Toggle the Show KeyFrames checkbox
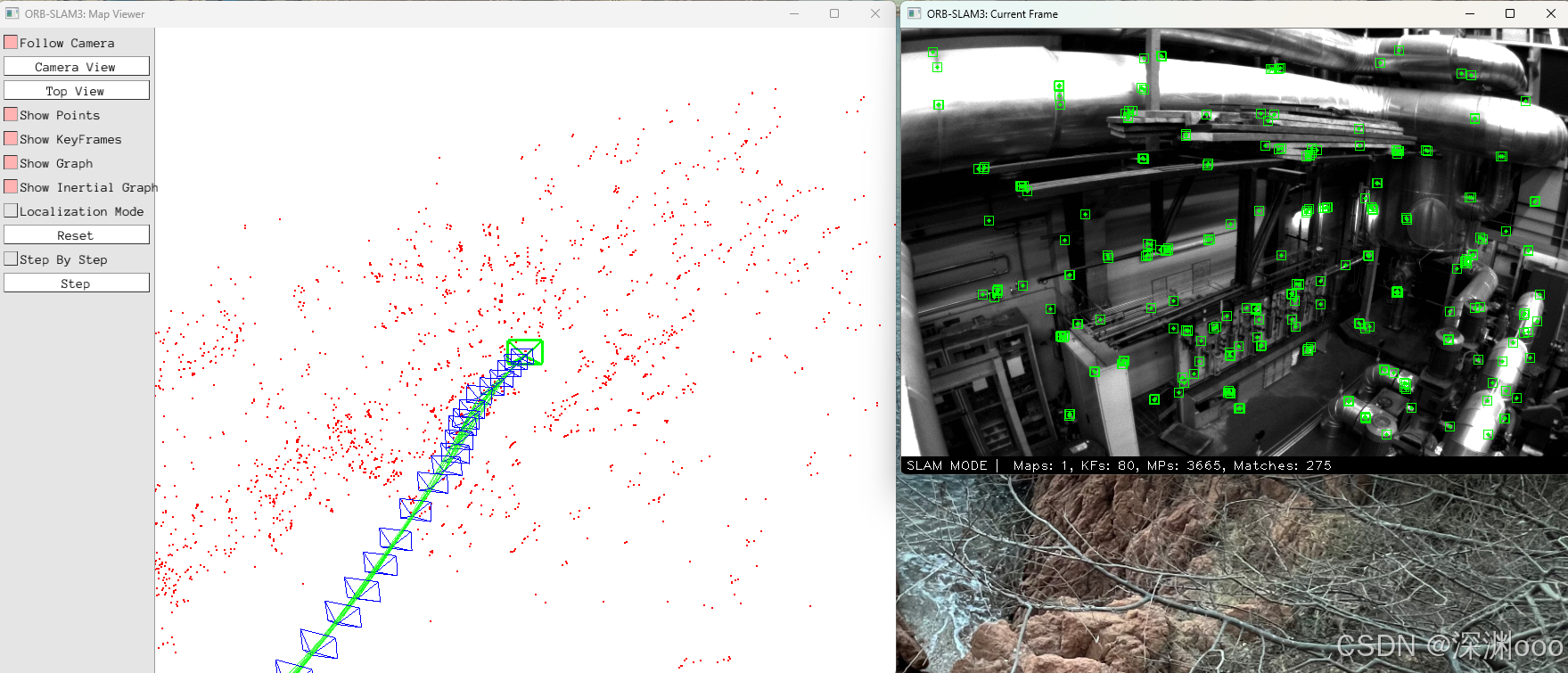 pyautogui.click(x=11, y=138)
